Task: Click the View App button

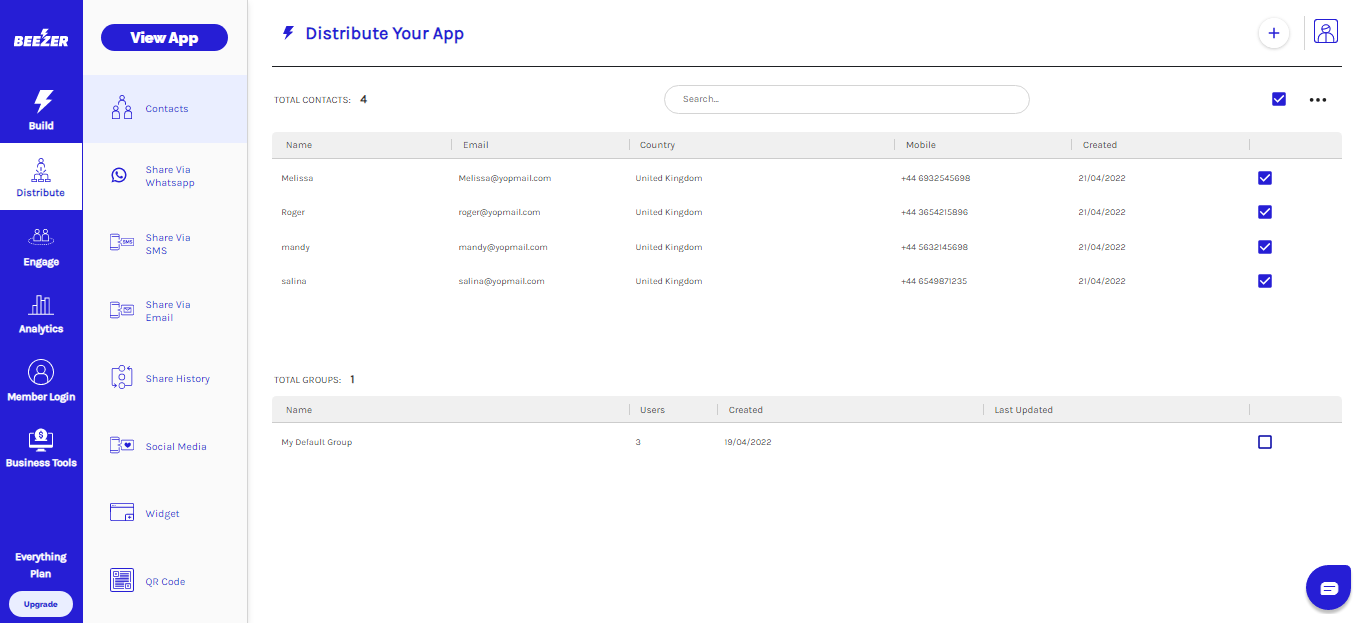Action: [164, 38]
